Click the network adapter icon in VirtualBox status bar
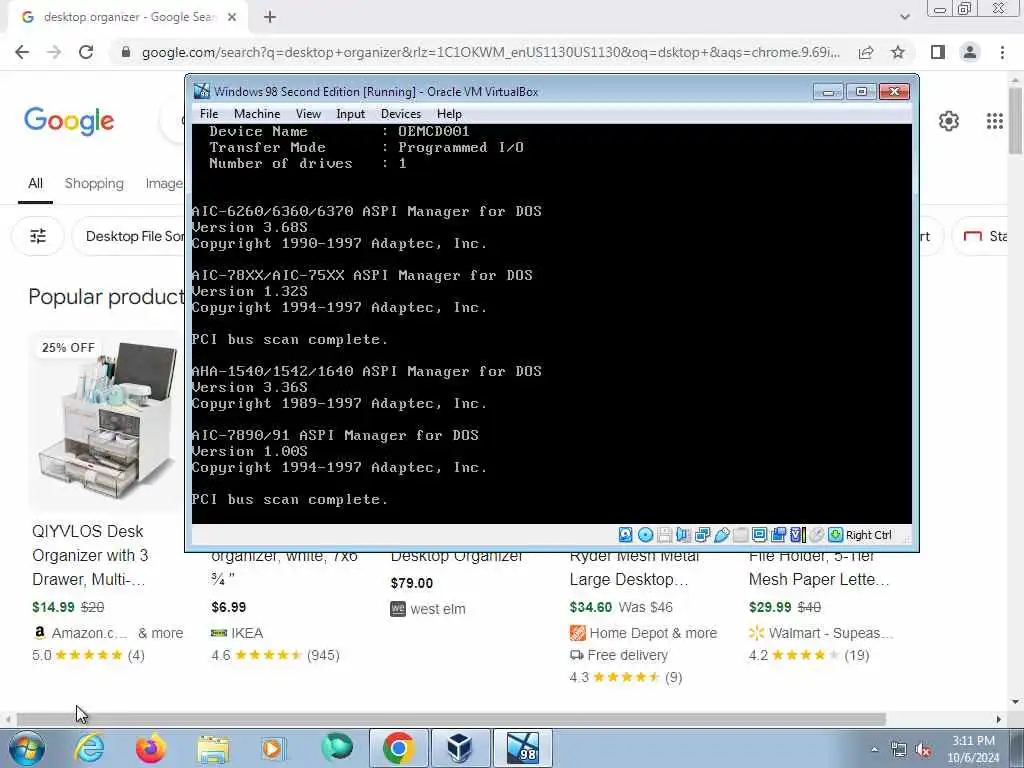 pyautogui.click(x=702, y=535)
